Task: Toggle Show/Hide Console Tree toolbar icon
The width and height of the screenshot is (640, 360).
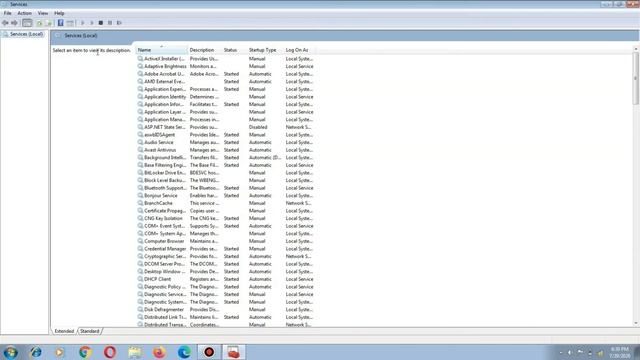Action: [27, 23]
